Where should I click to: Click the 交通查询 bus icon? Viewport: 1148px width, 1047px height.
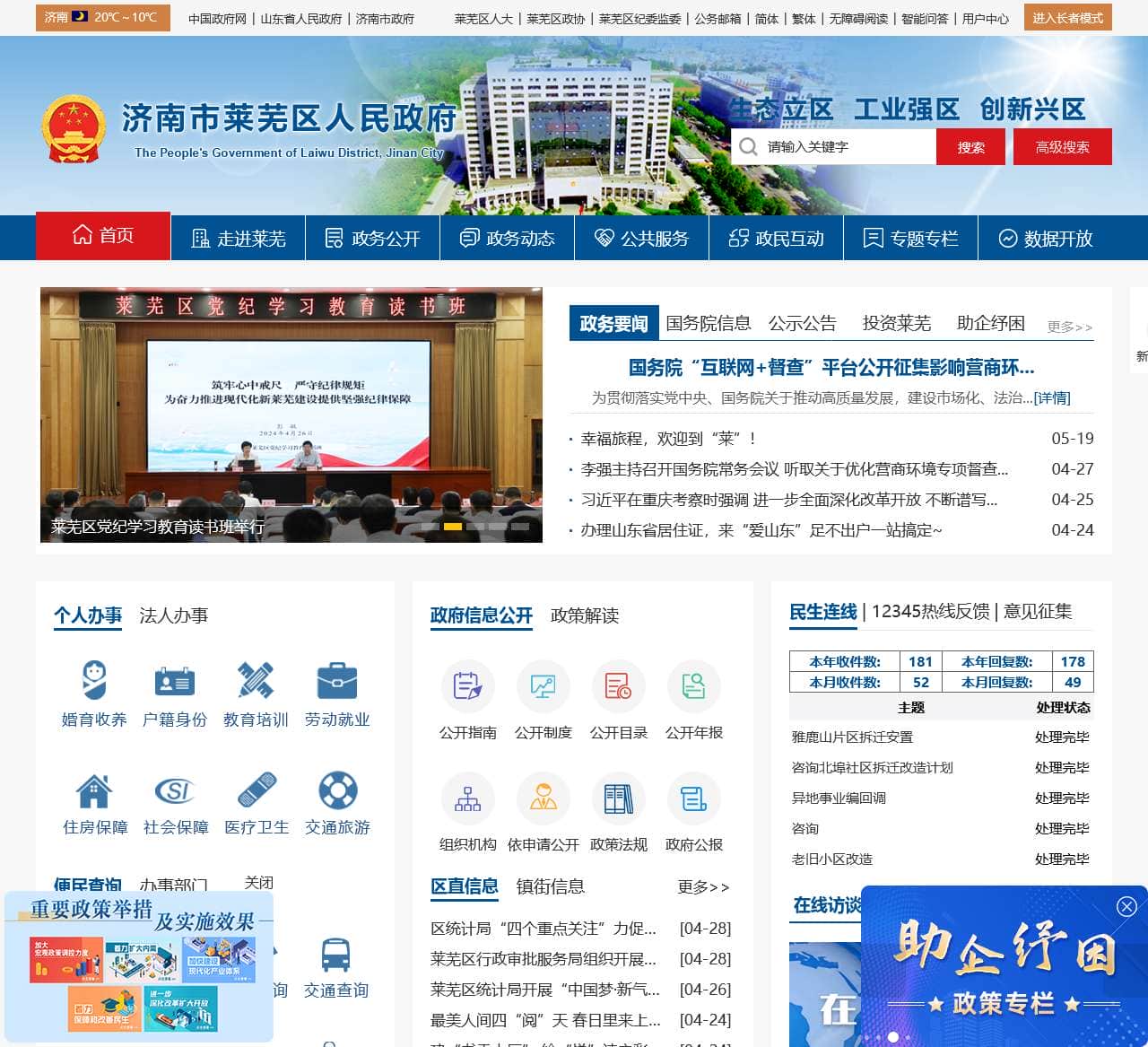click(336, 955)
